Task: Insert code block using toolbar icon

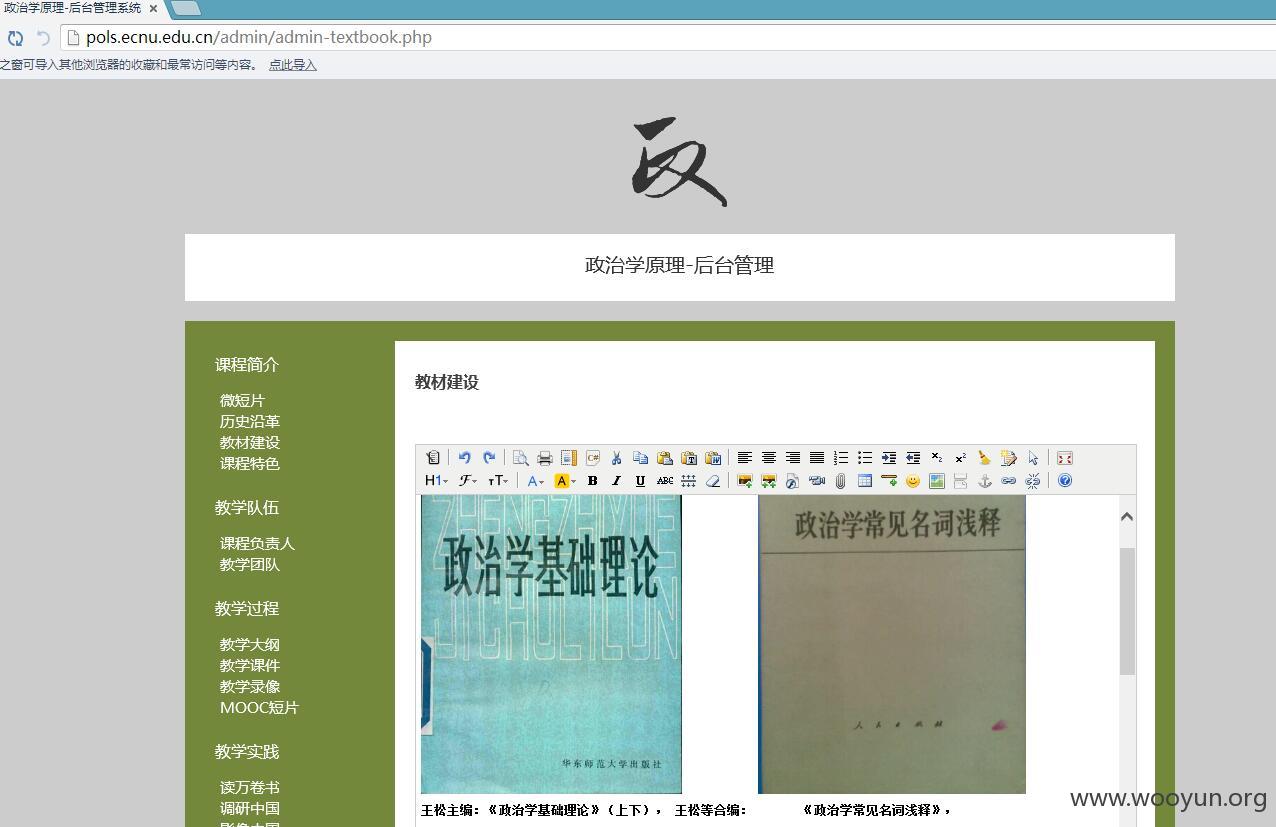Action: [x=593, y=458]
